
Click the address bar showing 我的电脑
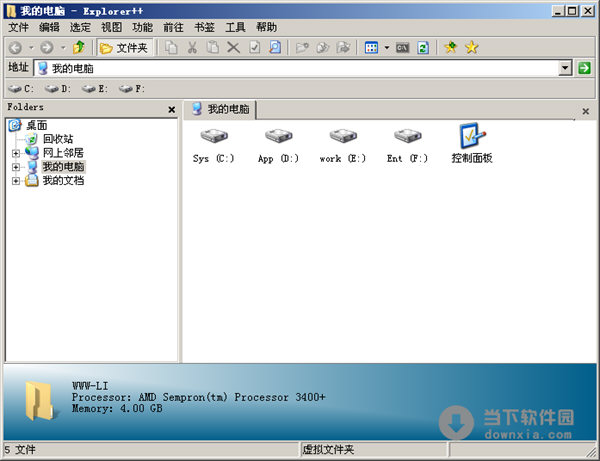(x=297, y=68)
